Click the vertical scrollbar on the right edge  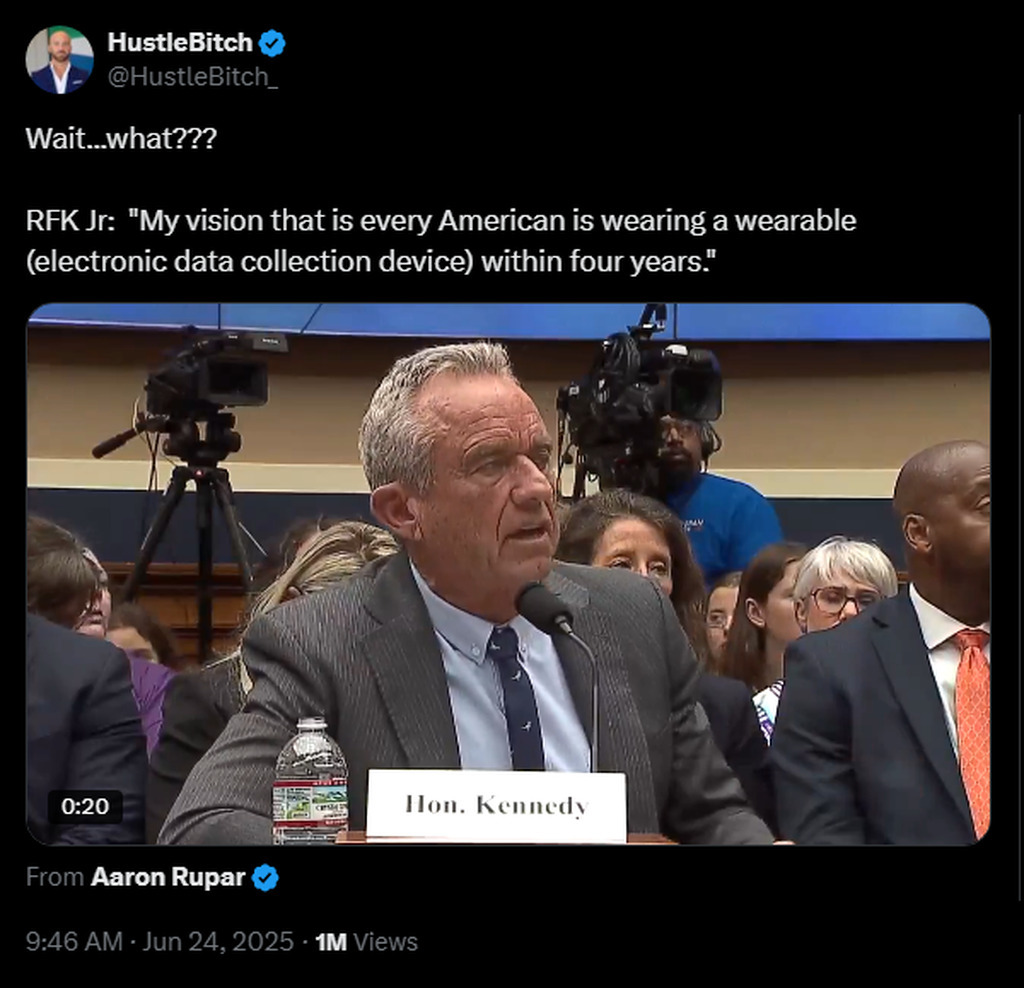point(1021,506)
